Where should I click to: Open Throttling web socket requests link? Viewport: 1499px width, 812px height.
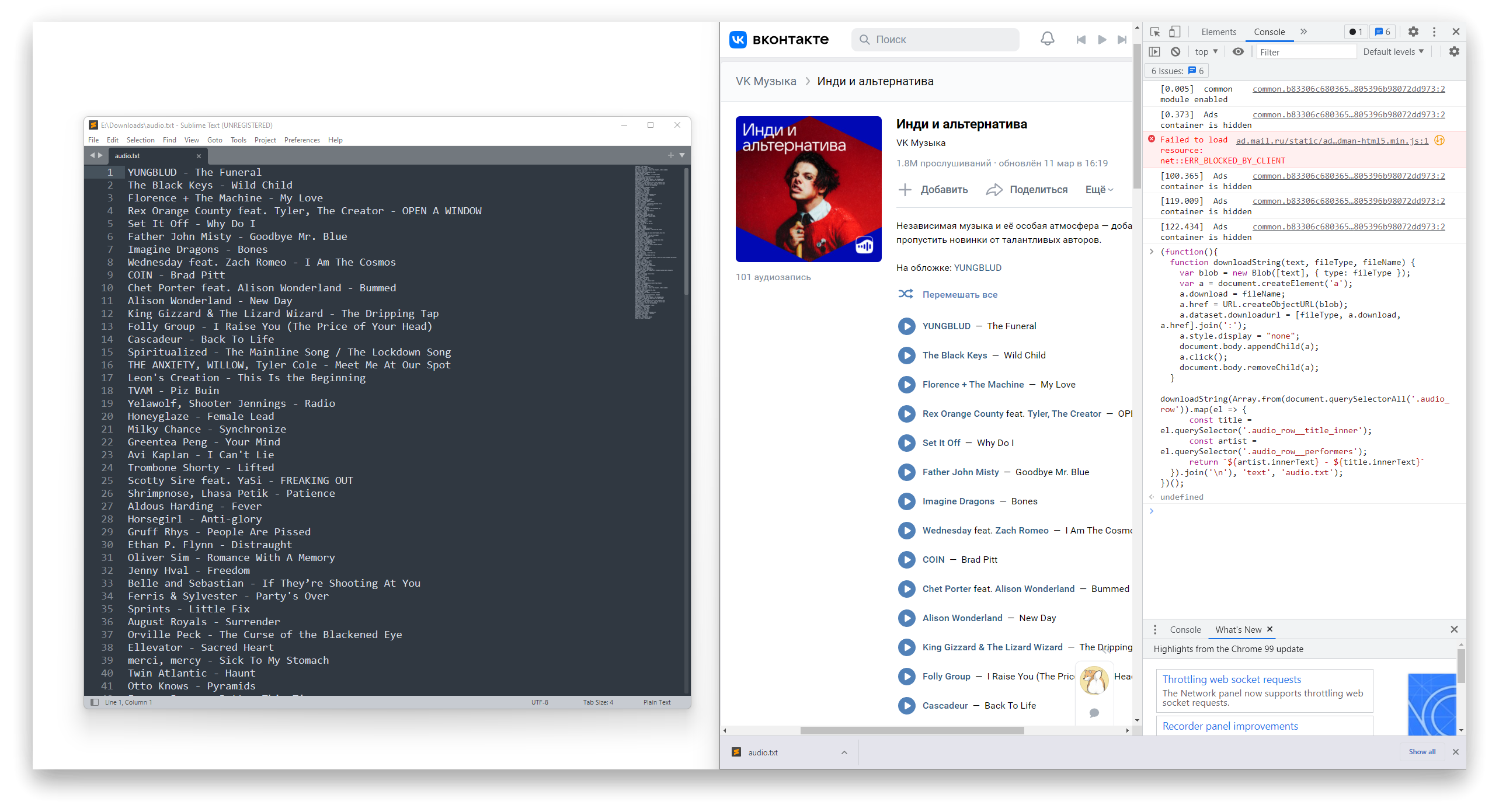click(x=1232, y=679)
